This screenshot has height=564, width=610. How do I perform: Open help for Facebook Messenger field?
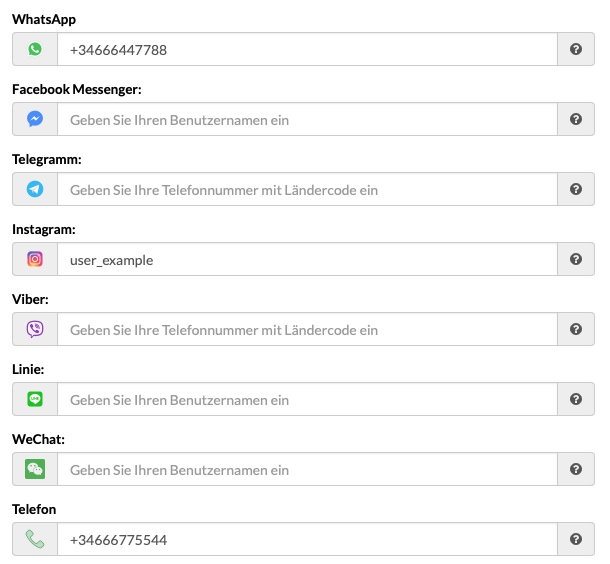[x=576, y=119]
